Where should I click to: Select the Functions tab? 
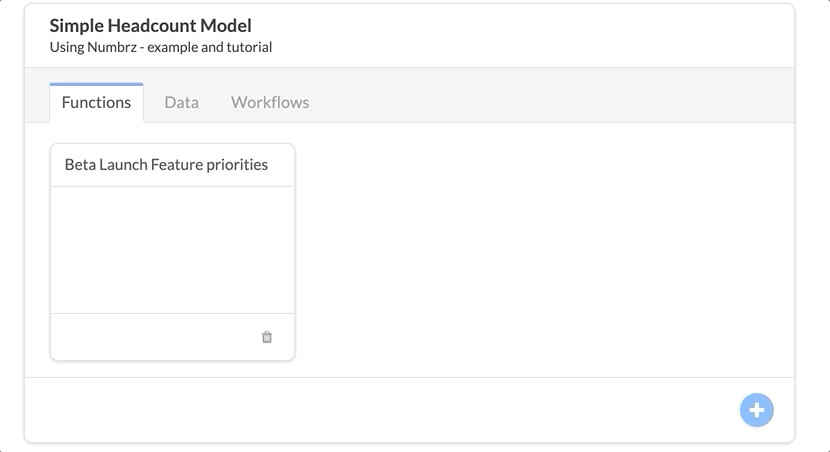pos(96,102)
